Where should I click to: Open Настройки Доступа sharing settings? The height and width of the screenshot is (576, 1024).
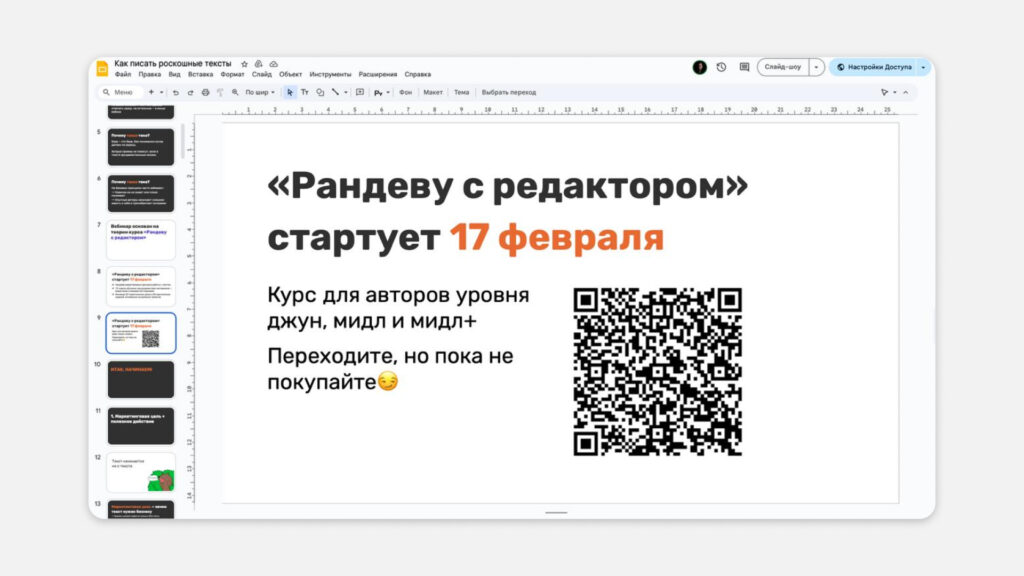[x=874, y=67]
